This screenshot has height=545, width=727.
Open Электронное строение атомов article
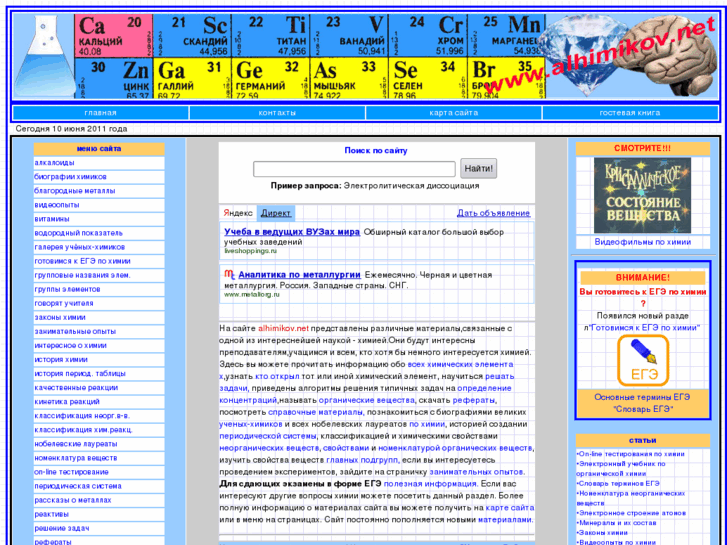pos(631,513)
